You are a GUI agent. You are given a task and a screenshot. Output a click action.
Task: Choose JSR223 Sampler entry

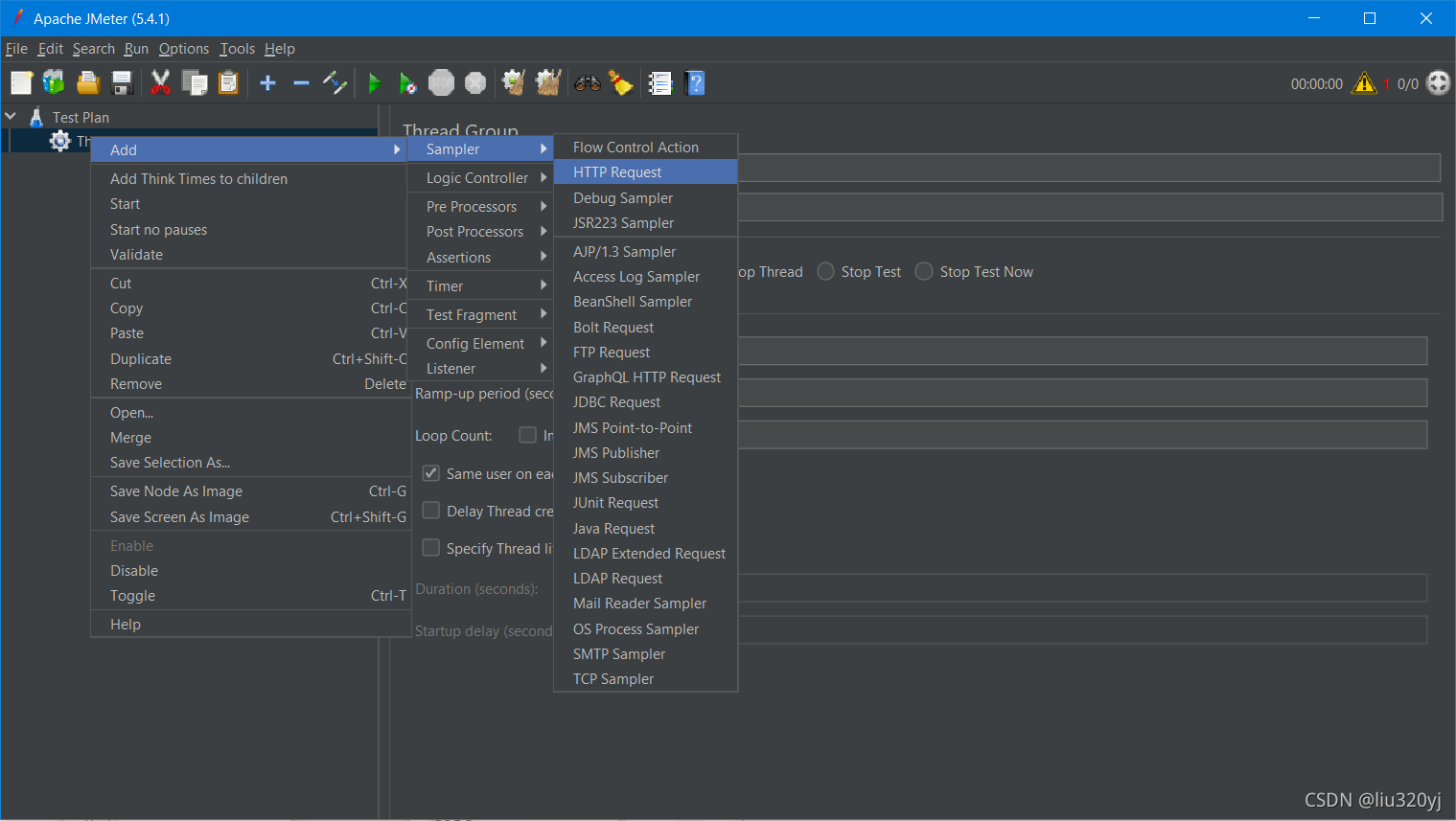pyautogui.click(x=646, y=223)
